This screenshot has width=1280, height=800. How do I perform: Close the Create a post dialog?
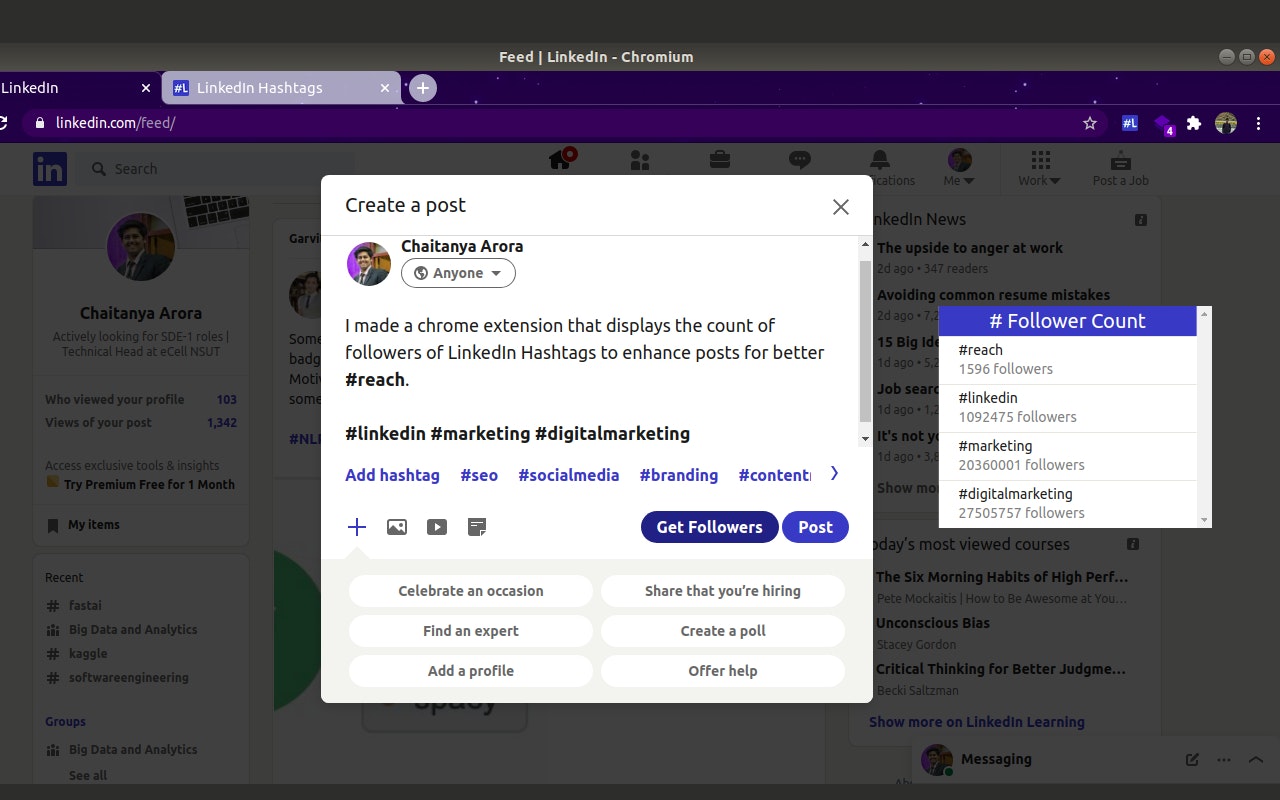point(840,206)
